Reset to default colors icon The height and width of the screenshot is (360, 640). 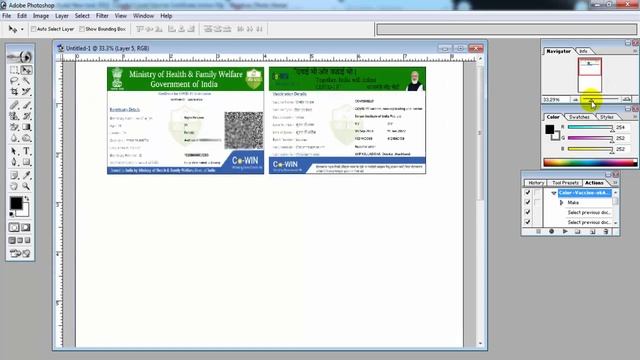[12, 214]
